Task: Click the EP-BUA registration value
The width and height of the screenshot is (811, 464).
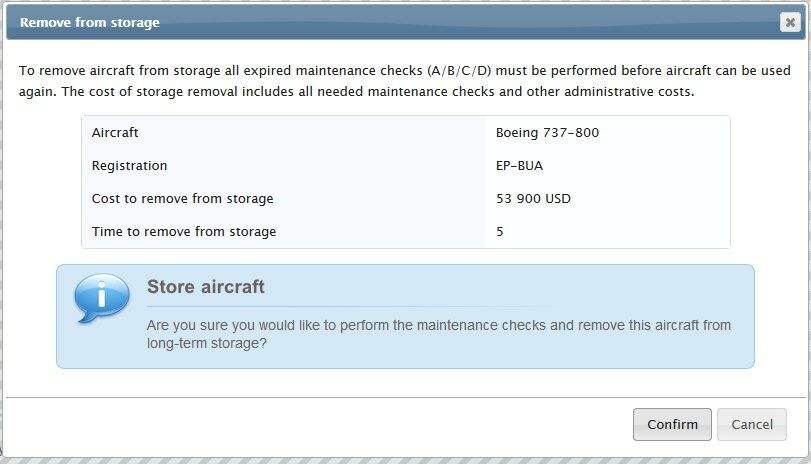Action: 519,165
